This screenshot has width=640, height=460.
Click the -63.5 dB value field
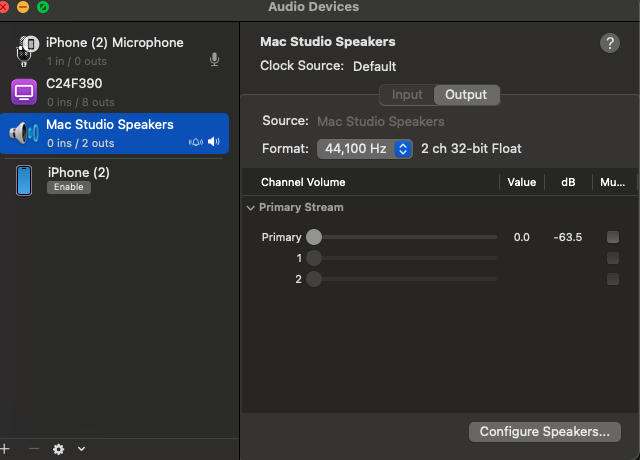click(568, 237)
